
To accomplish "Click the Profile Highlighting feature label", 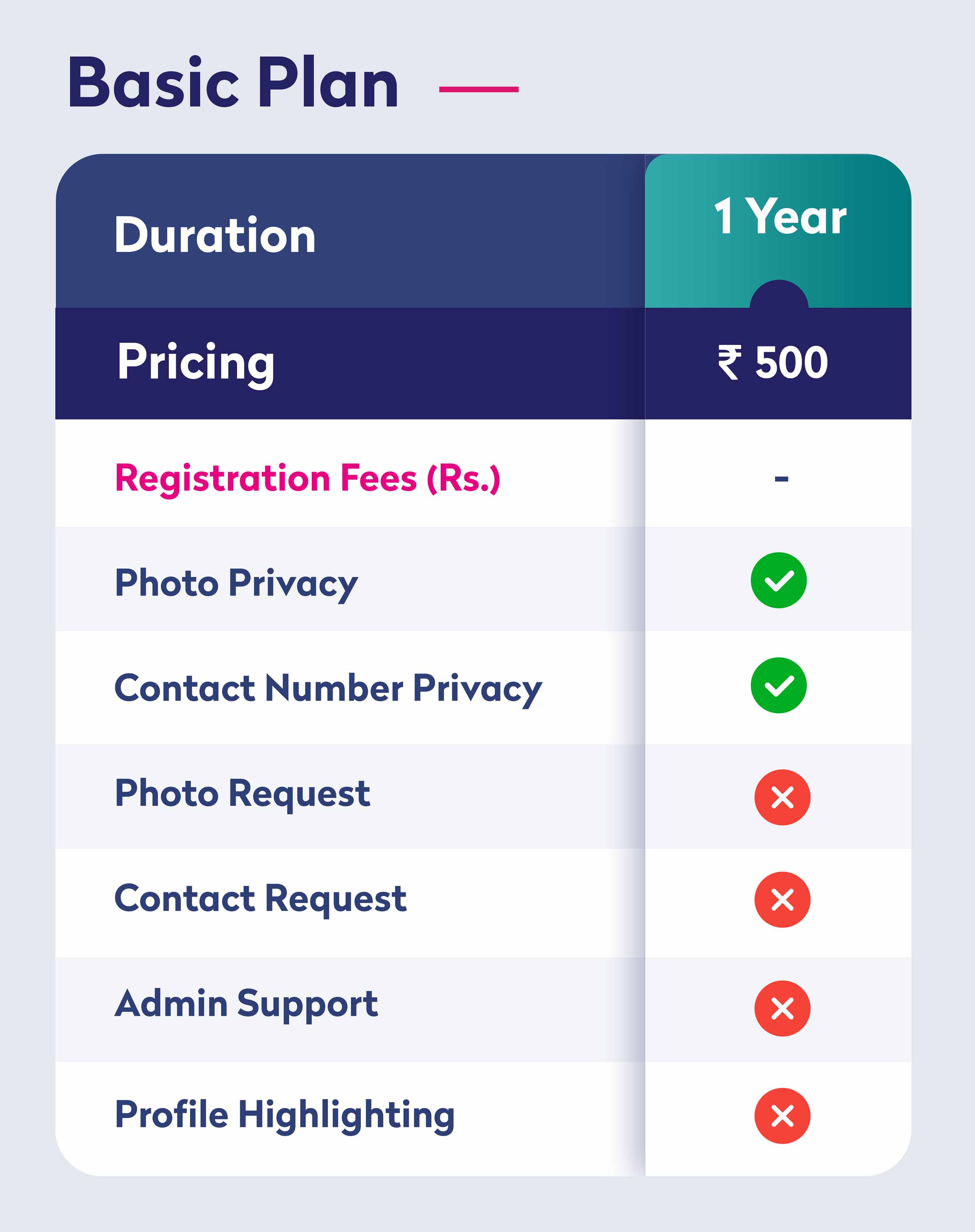I will pos(285,1114).
